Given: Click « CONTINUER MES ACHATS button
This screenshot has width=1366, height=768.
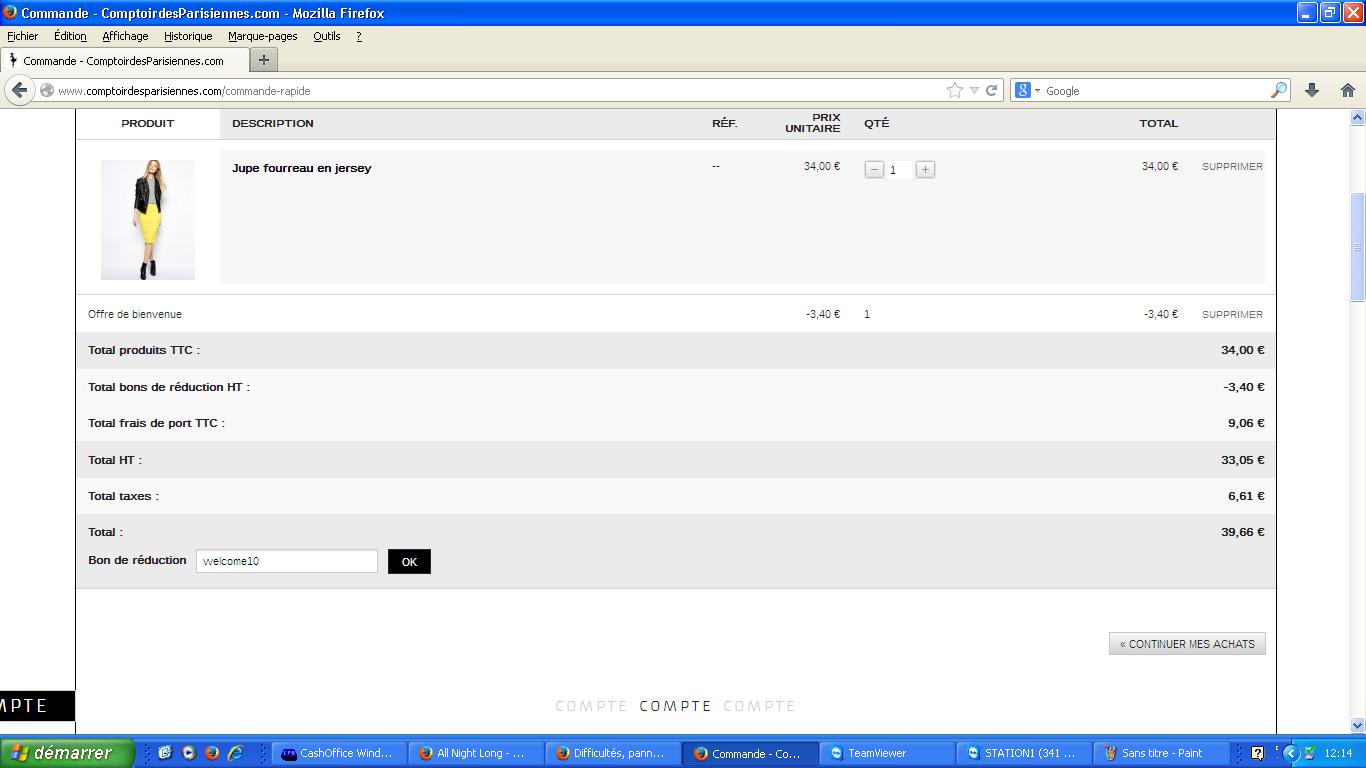Looking at the screenshot, I should 1187,644.
